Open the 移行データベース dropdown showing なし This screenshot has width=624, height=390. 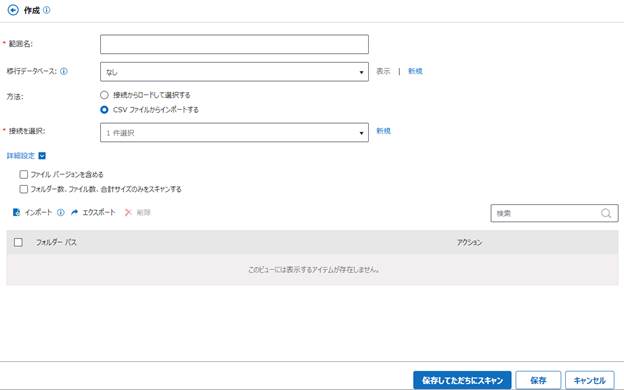234,72
